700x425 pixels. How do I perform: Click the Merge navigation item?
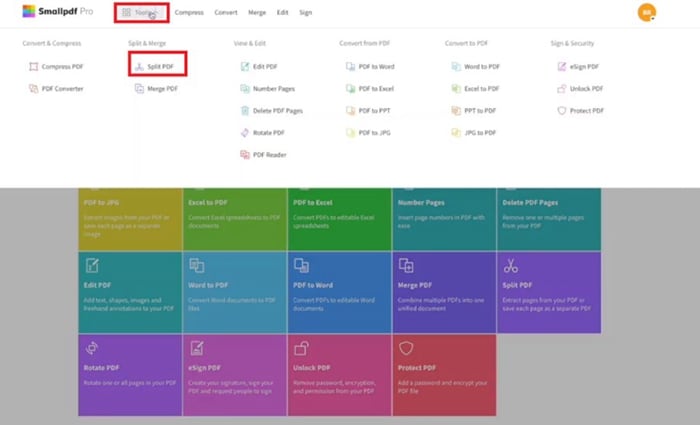[257, 13]
